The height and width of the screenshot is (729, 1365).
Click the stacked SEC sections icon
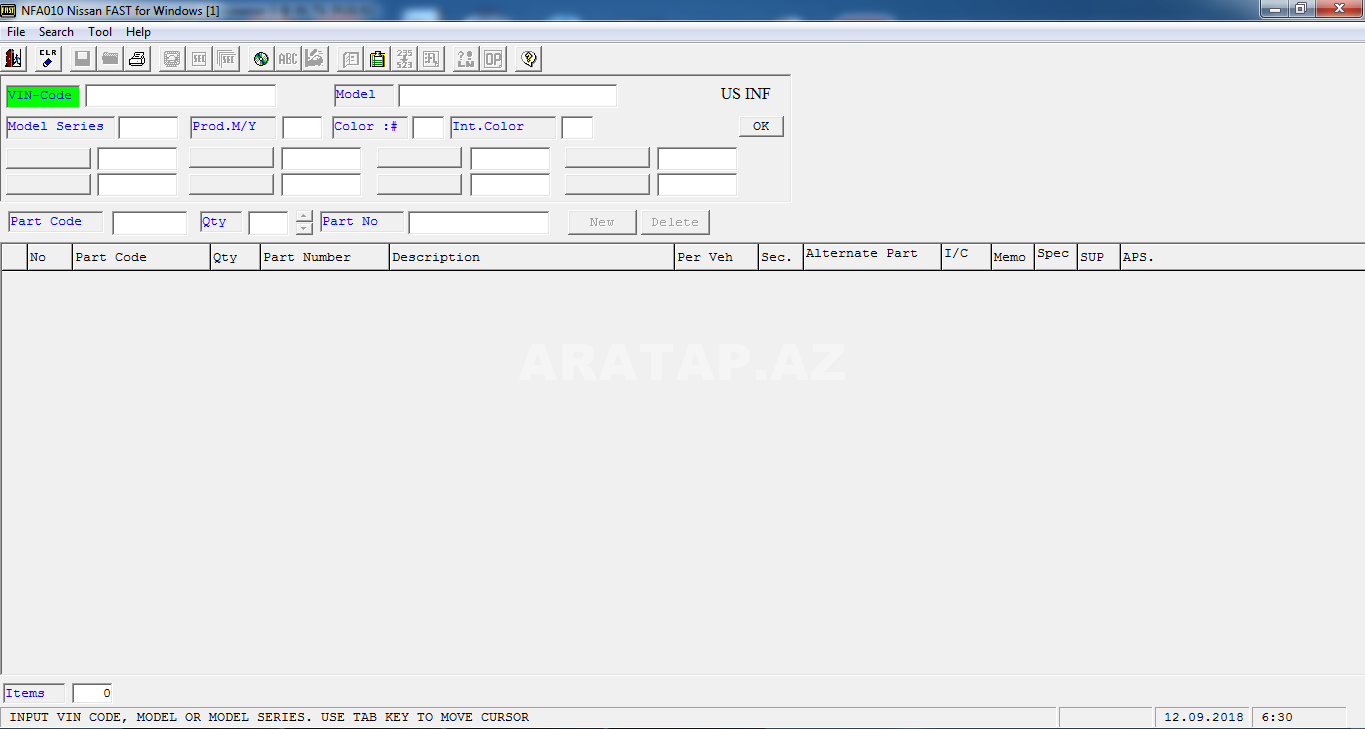click(226, 59)
